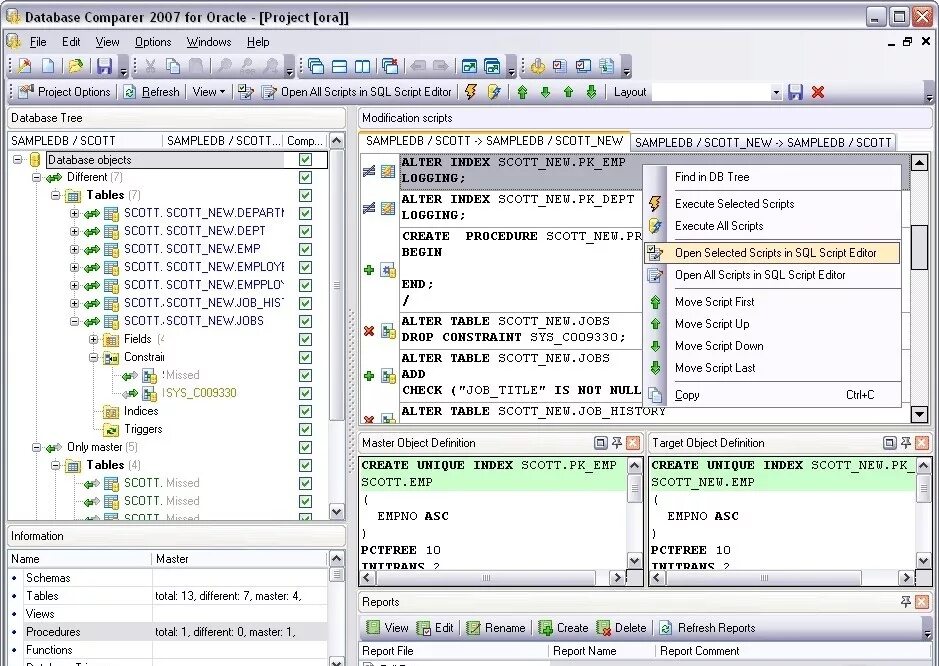Click the drop icon beside ALTER TABLE DROP CONSTRAINT script

pos(369,331)
